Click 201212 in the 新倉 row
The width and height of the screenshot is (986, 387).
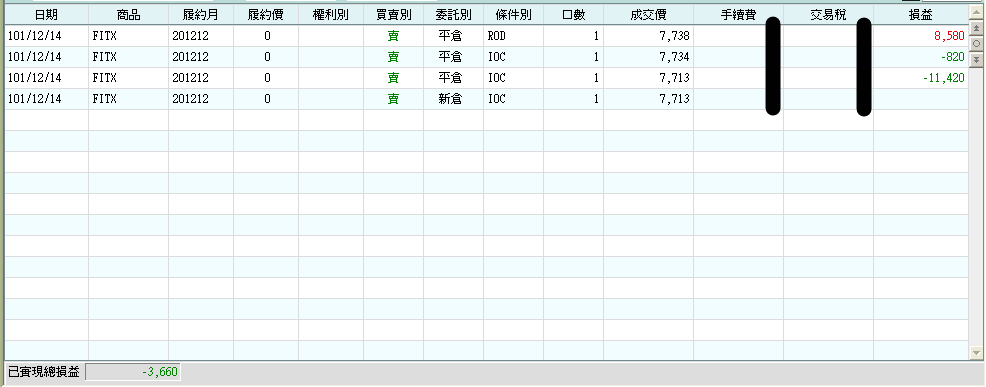[190, 99]
